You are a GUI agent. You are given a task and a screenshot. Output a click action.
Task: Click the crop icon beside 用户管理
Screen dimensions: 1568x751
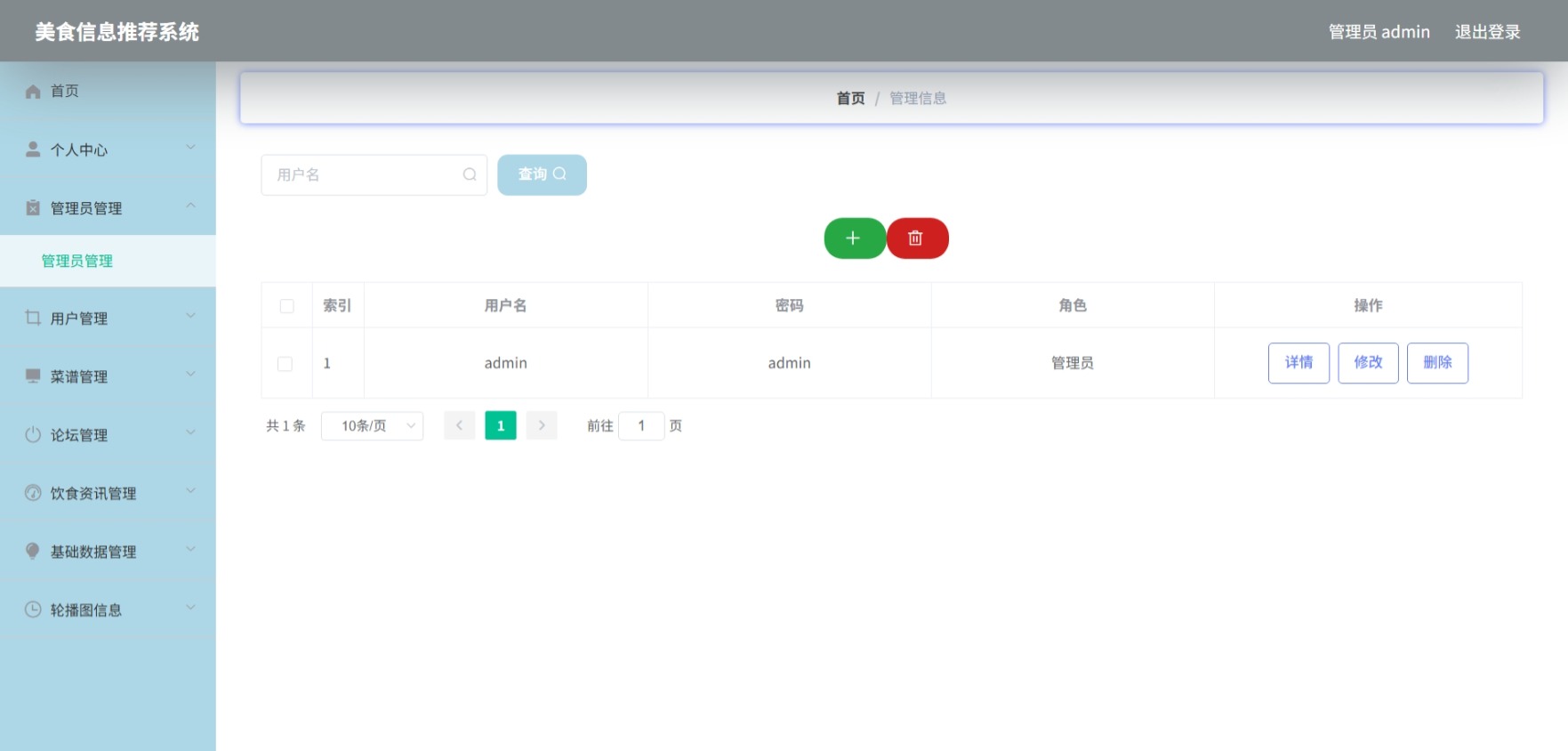click(x=33, y=318)
